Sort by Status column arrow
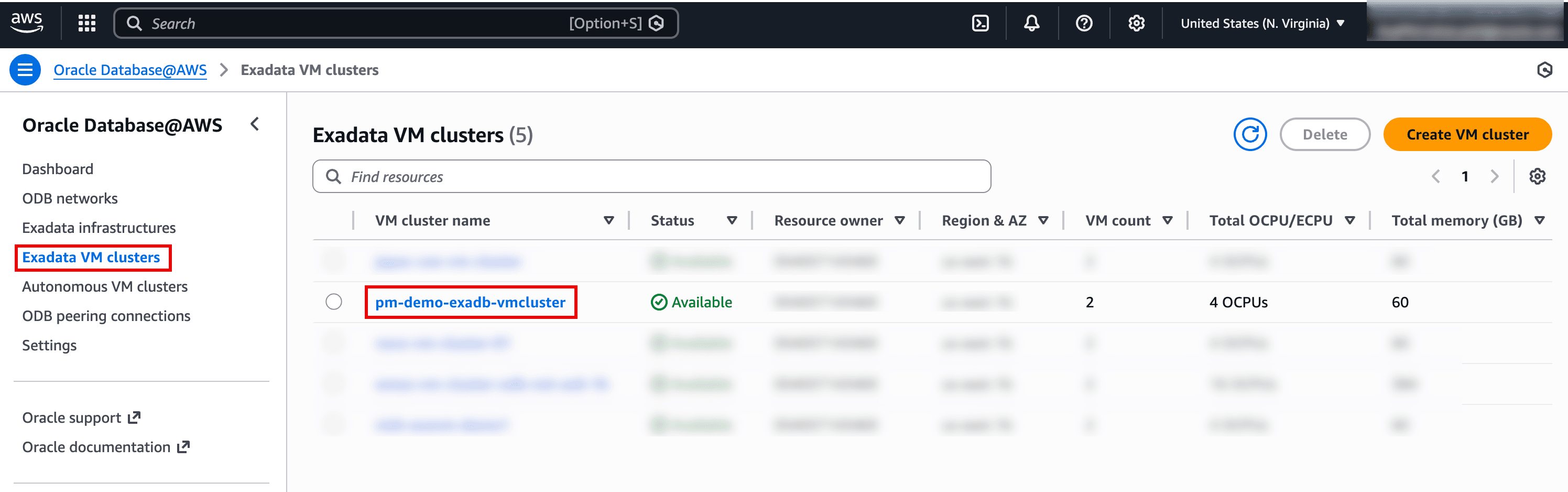This screenshot has height=492, width=1568. pos(732,220)
